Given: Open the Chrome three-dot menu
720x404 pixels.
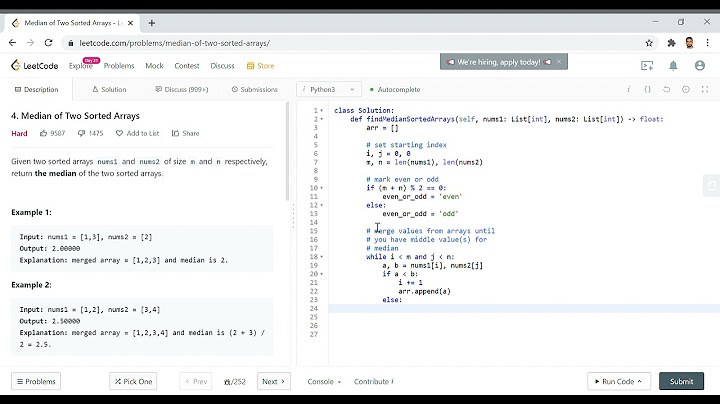Looking at the screenshot, I should (x=708, y=43).
